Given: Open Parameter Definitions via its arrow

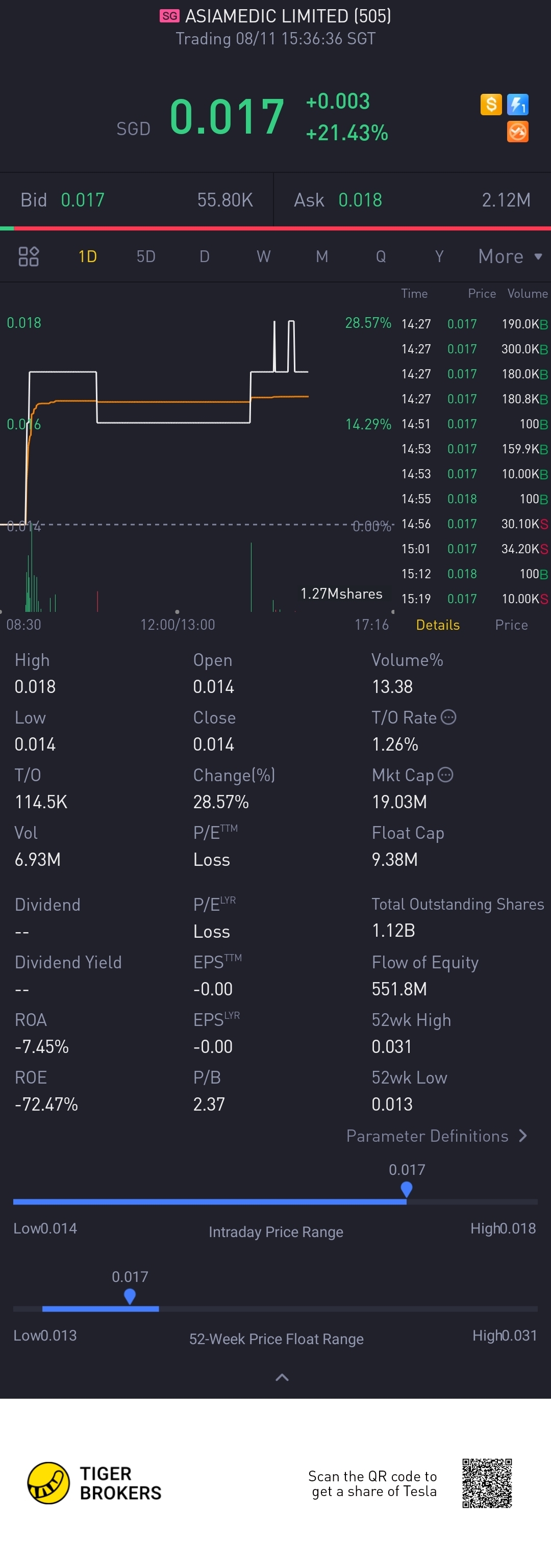Looking at the screenshot, I should [522, 1136].
